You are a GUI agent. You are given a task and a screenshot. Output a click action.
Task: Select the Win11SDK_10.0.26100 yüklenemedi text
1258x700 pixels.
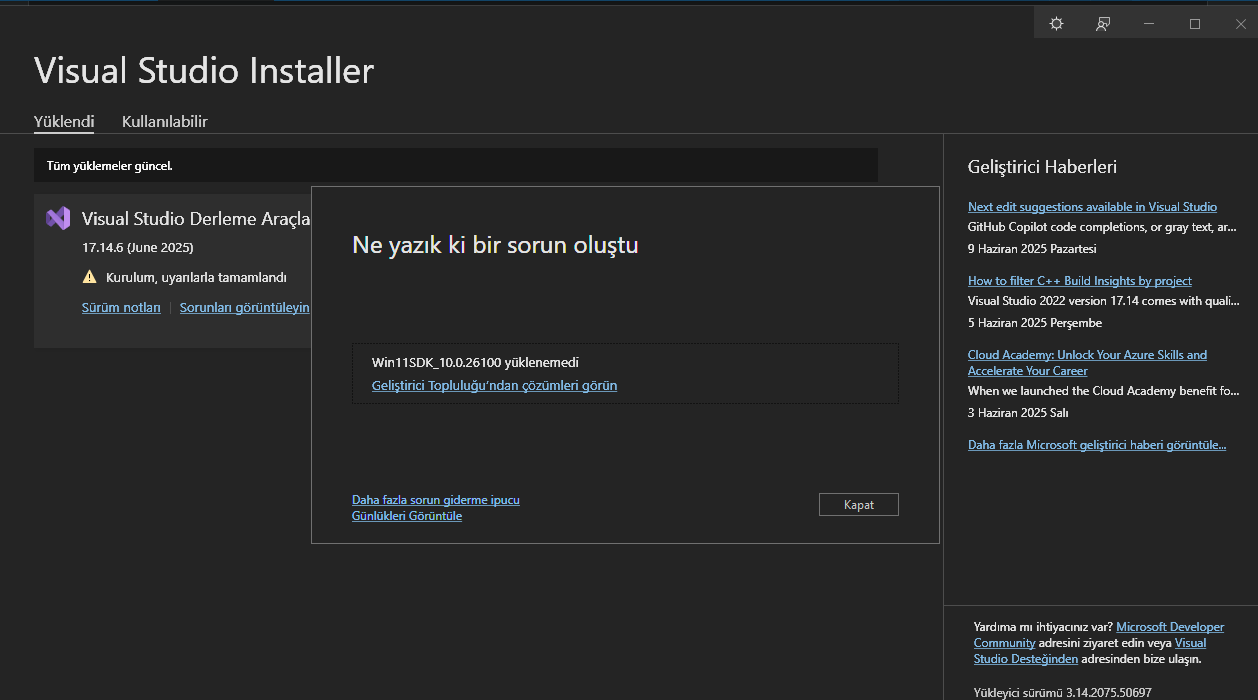tap(475, 362)
